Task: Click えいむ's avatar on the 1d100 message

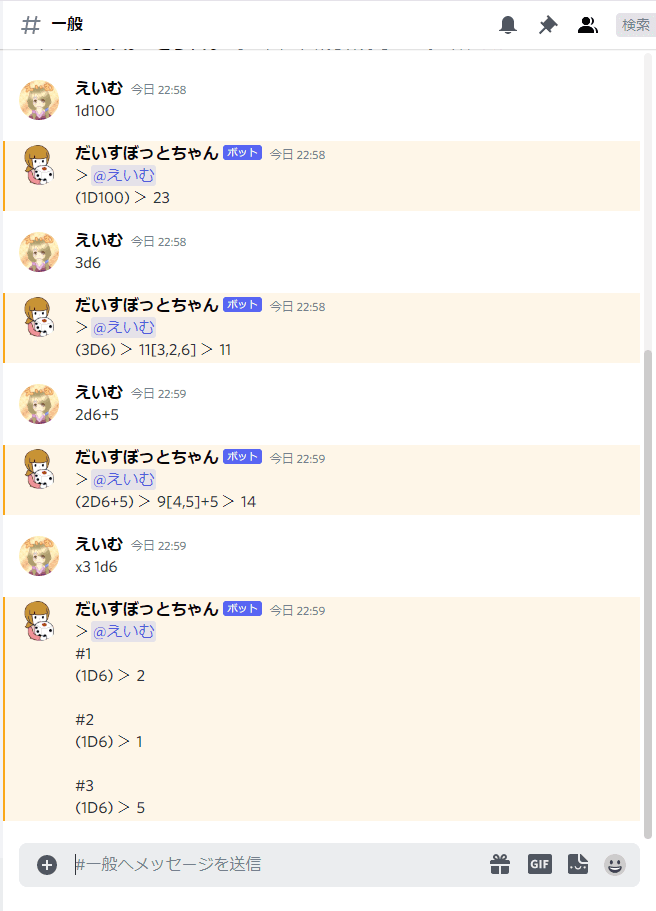Action: pos(39,100)
